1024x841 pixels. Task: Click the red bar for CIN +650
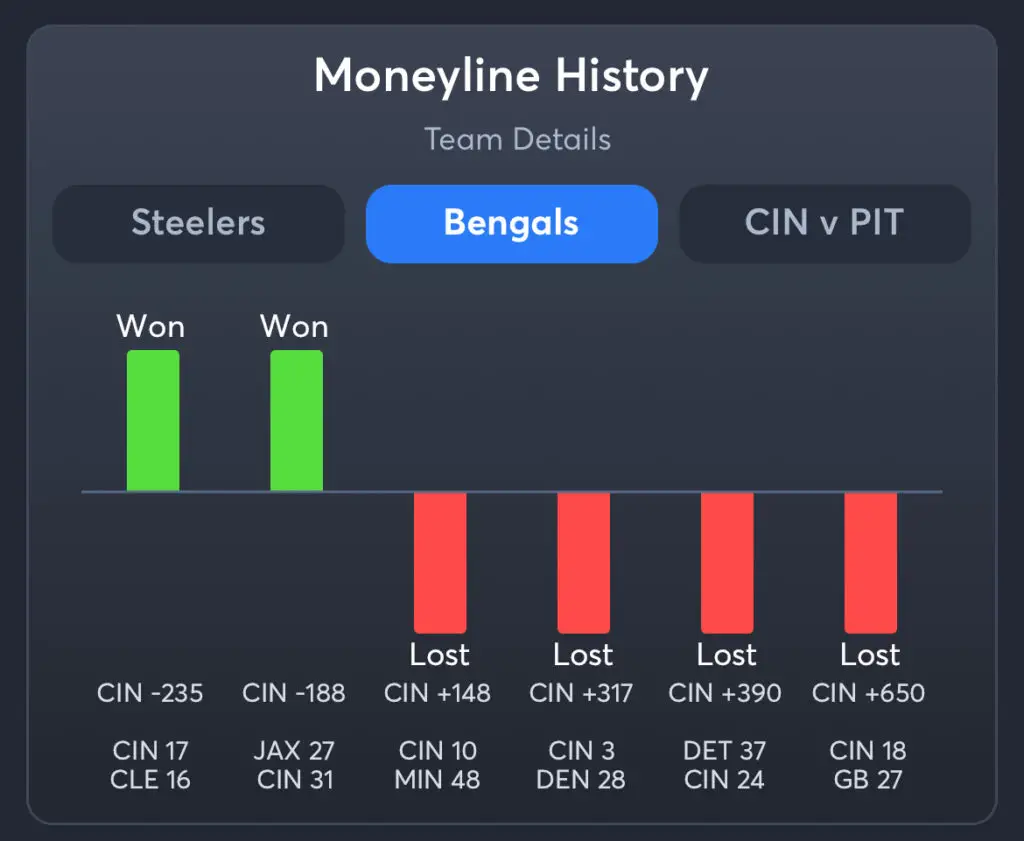(870, 561)
